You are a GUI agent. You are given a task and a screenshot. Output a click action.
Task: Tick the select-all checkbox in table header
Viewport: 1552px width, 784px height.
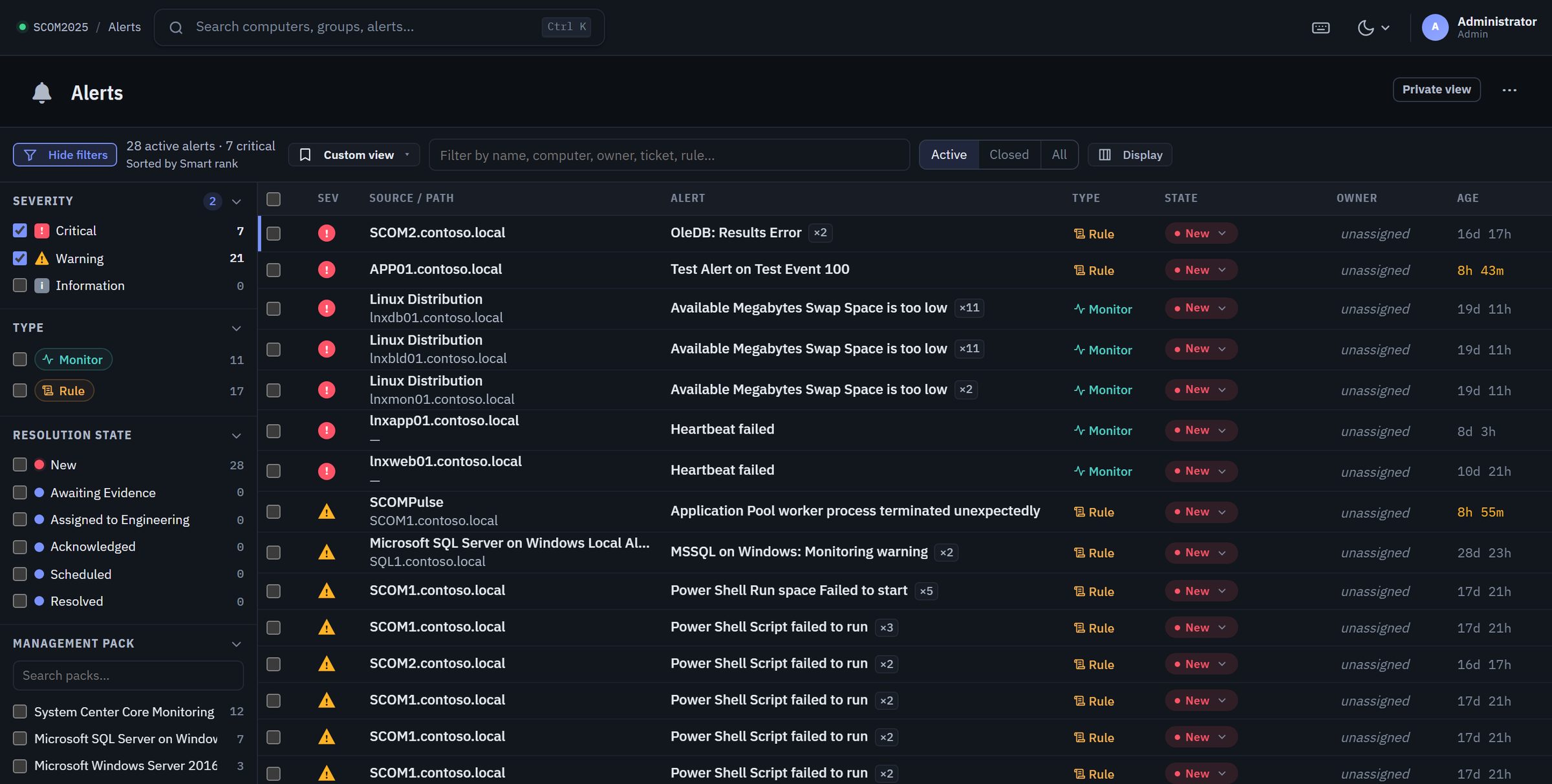tap(274, 199)
